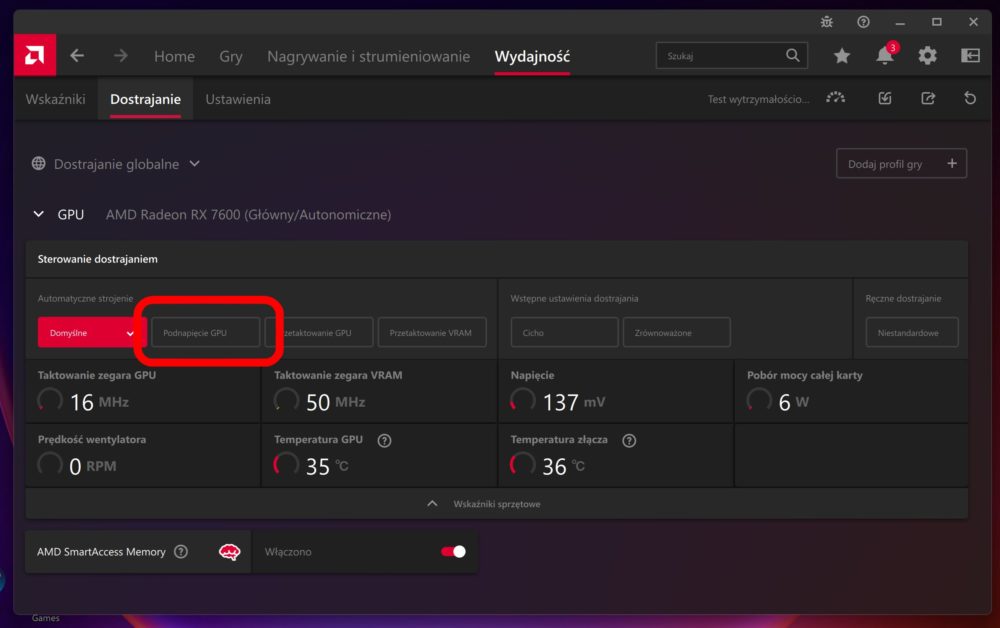Click the Prędkość wentylatora 0 RPM value
1000x628 pixels.
(92, 466)
